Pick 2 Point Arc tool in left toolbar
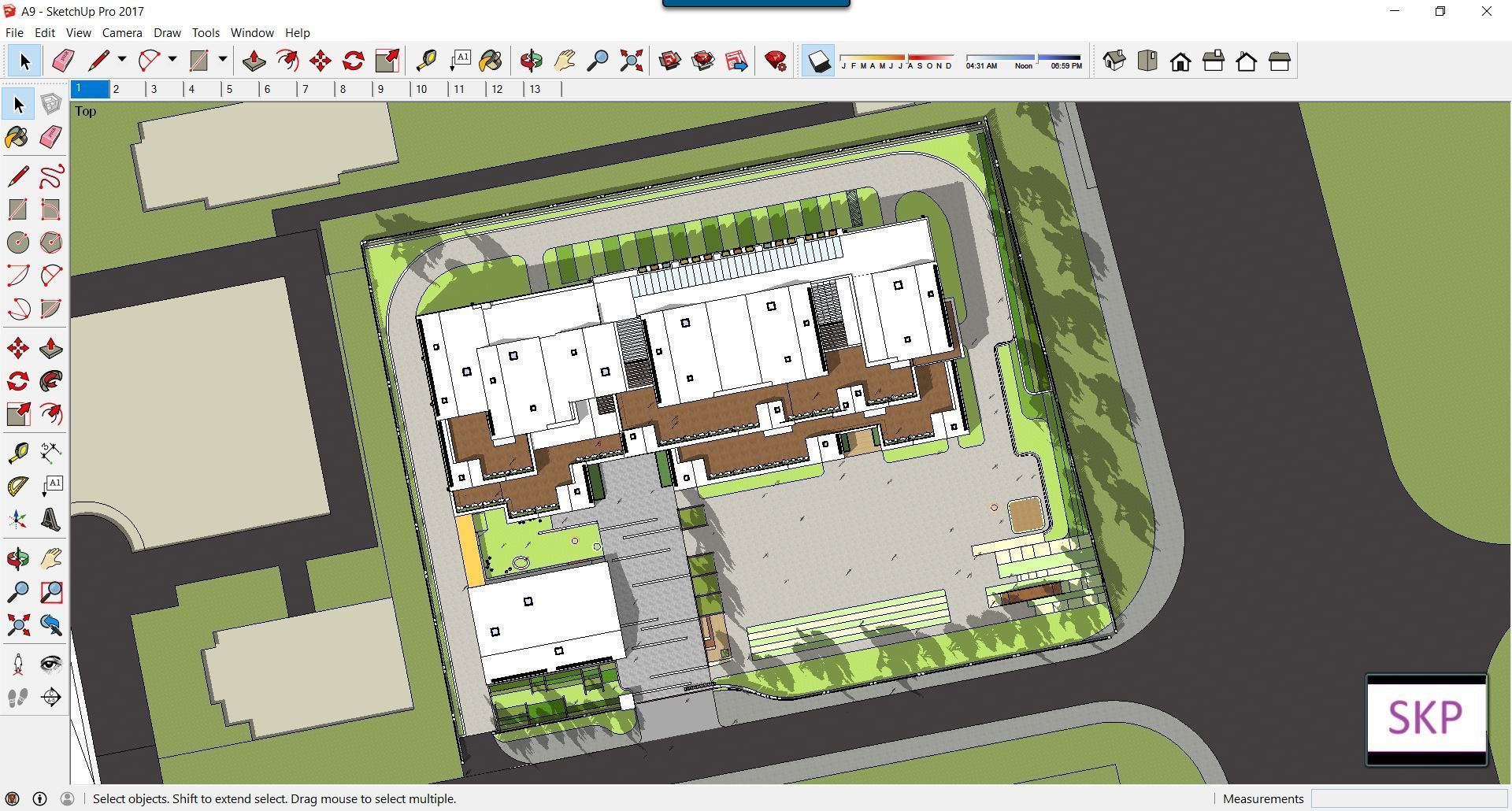Viewport: 1512px width, 811px height. (51, 276)
